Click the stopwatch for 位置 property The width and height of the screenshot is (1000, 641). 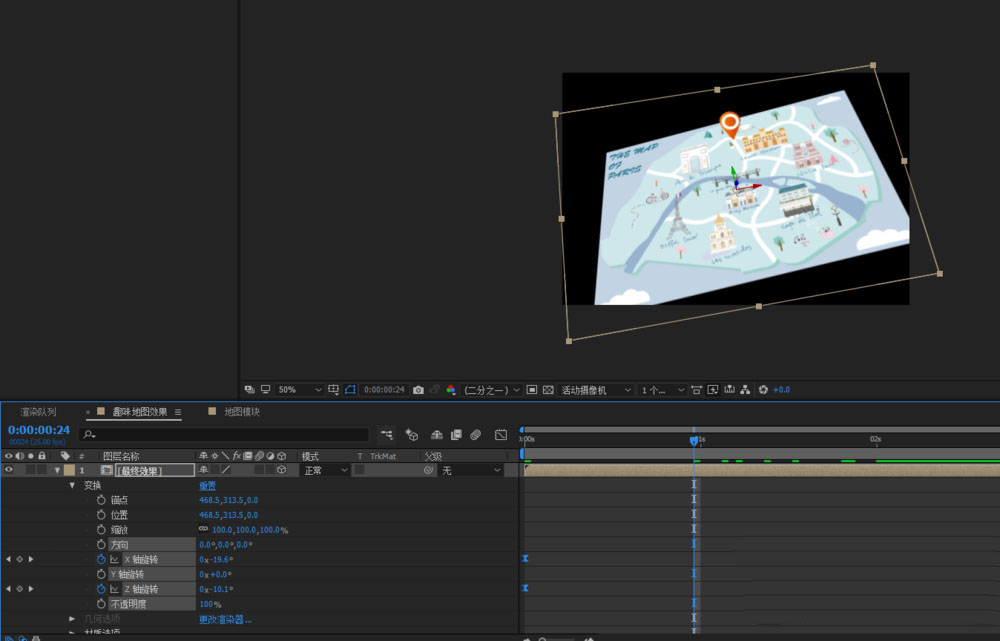point(101,515)
